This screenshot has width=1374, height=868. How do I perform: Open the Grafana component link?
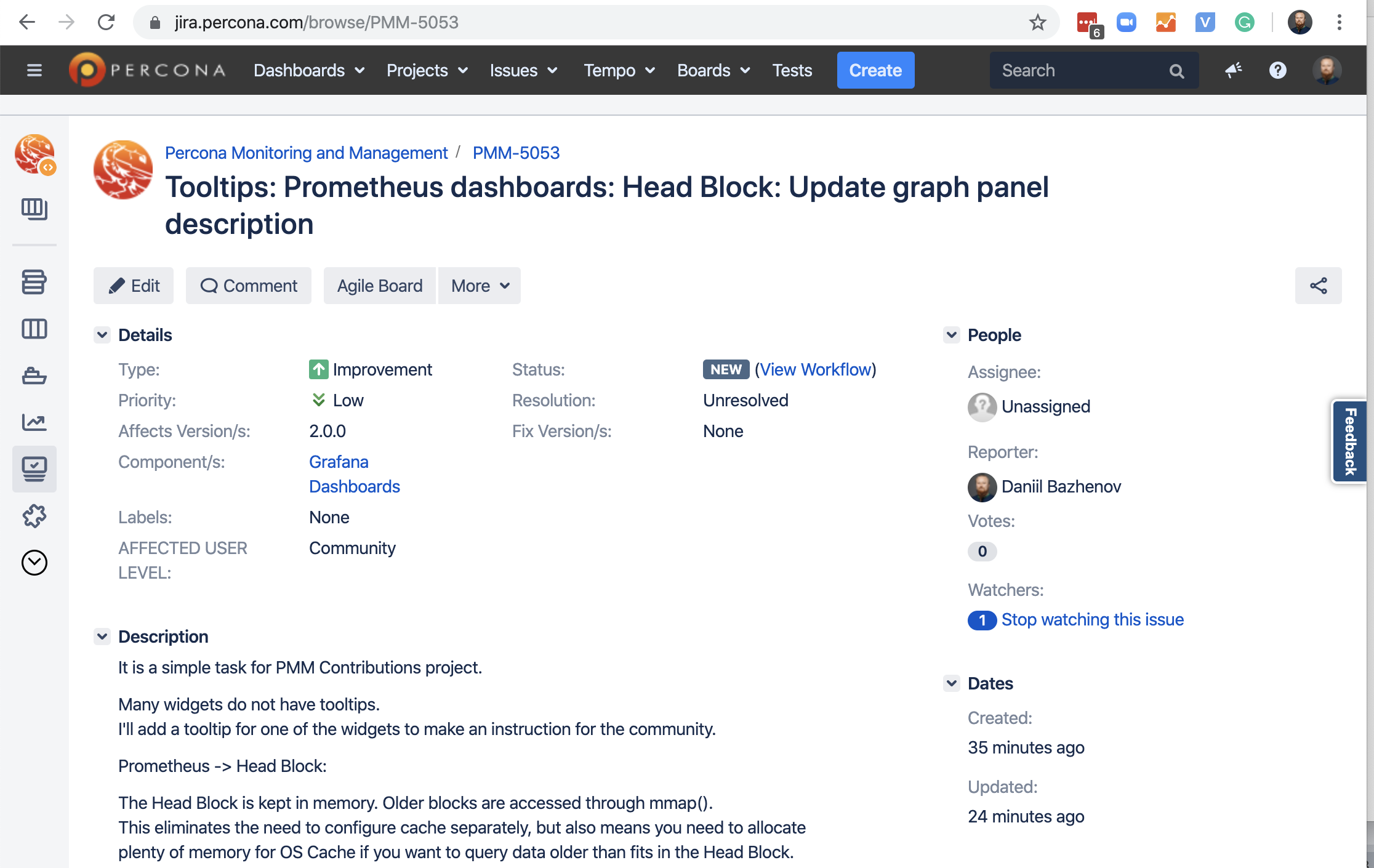coord(339,462)
